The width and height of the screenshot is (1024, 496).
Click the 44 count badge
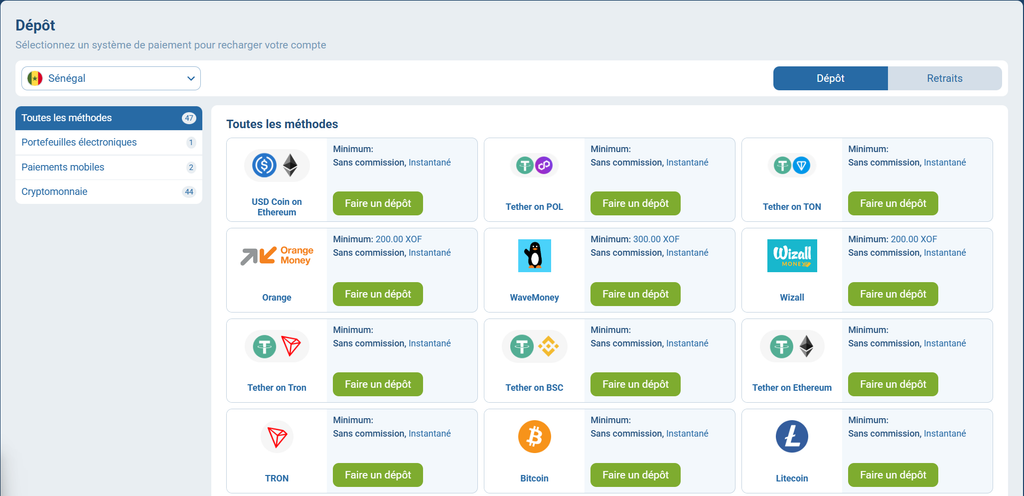tap(189, 192)
